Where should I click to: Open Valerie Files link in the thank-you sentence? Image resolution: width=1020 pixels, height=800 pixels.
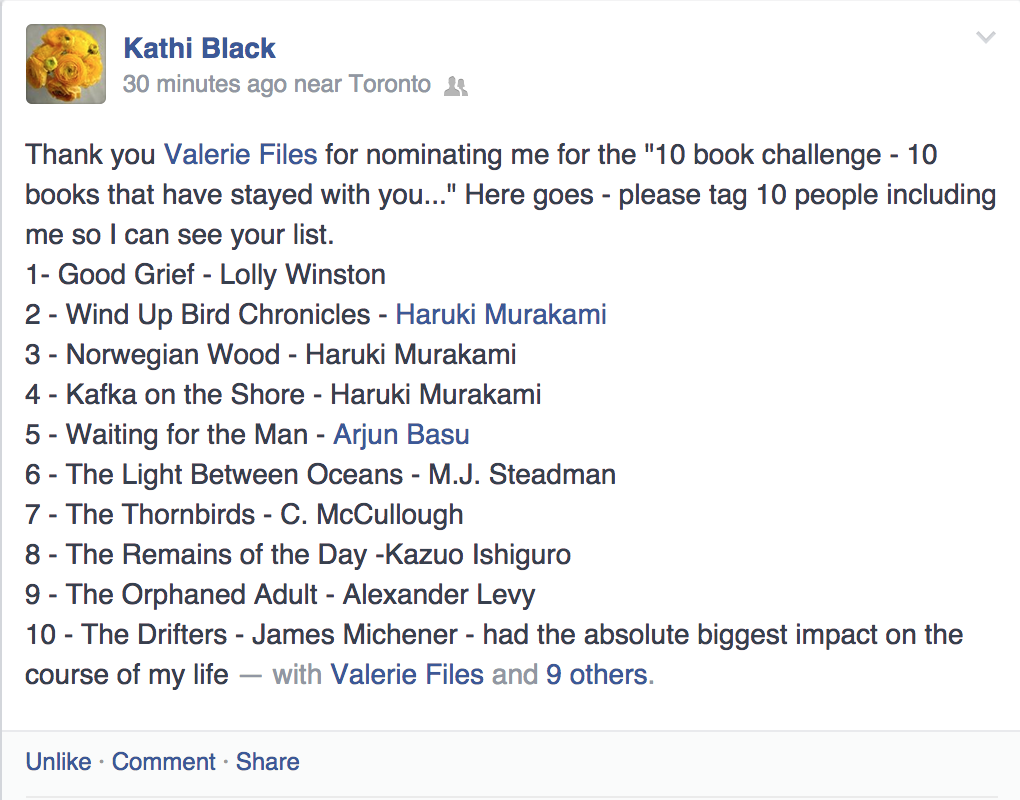(x=240, y=155)
